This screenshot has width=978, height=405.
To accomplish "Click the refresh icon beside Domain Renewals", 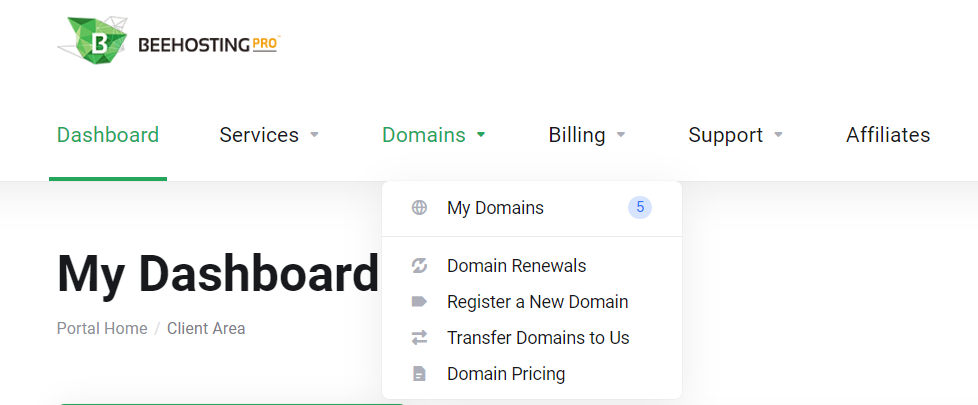I will (x=419, y=266).
